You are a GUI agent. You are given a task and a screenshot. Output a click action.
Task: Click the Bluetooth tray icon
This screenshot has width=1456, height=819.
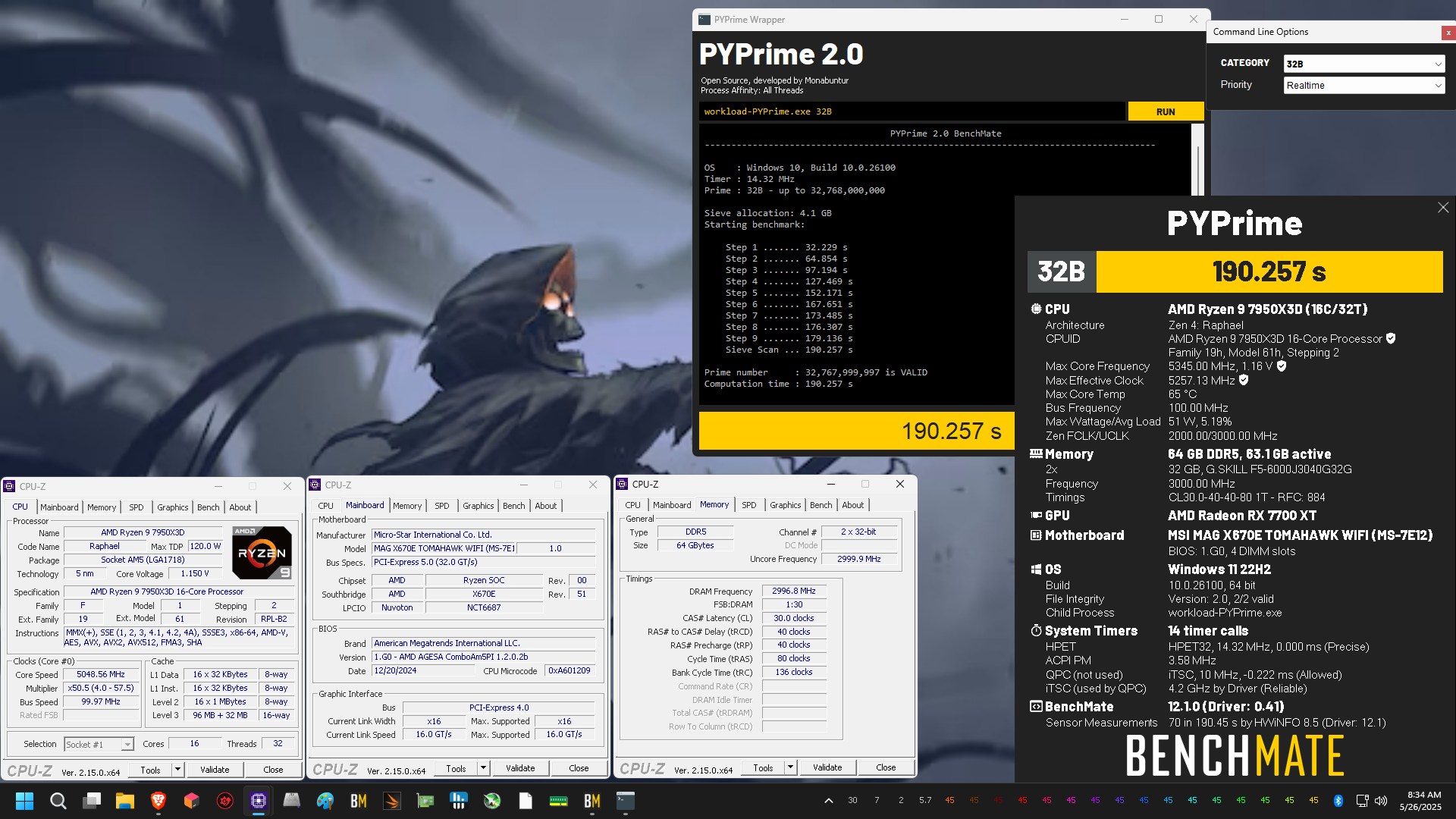(x=1338, y=801)
